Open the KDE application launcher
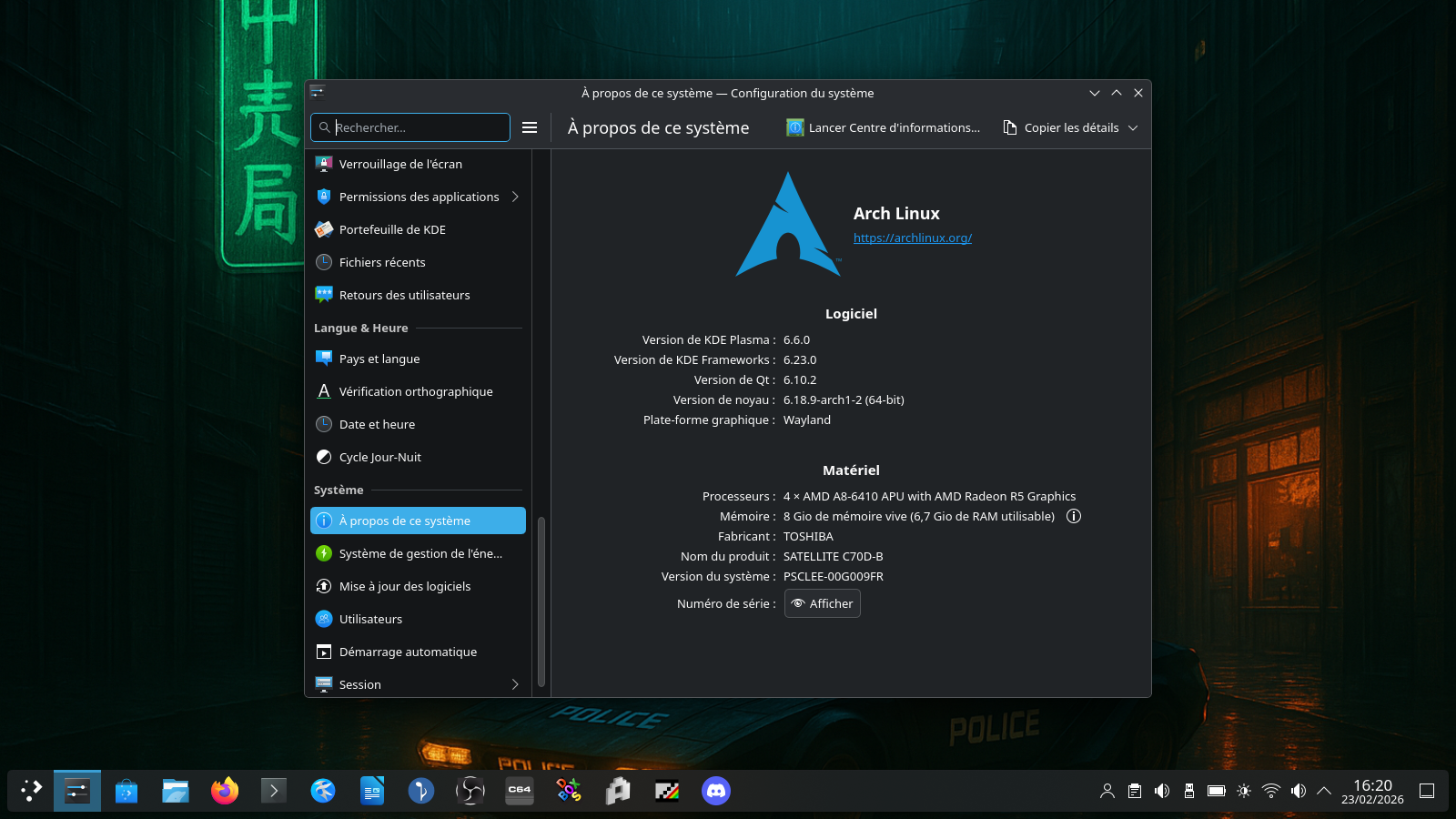 point(32,791)
